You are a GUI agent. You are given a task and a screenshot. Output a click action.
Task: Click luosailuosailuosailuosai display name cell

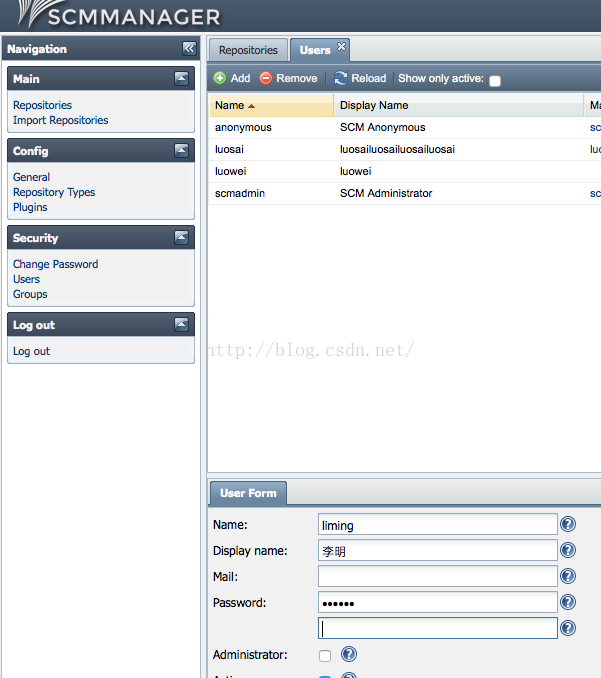[397, 150]
